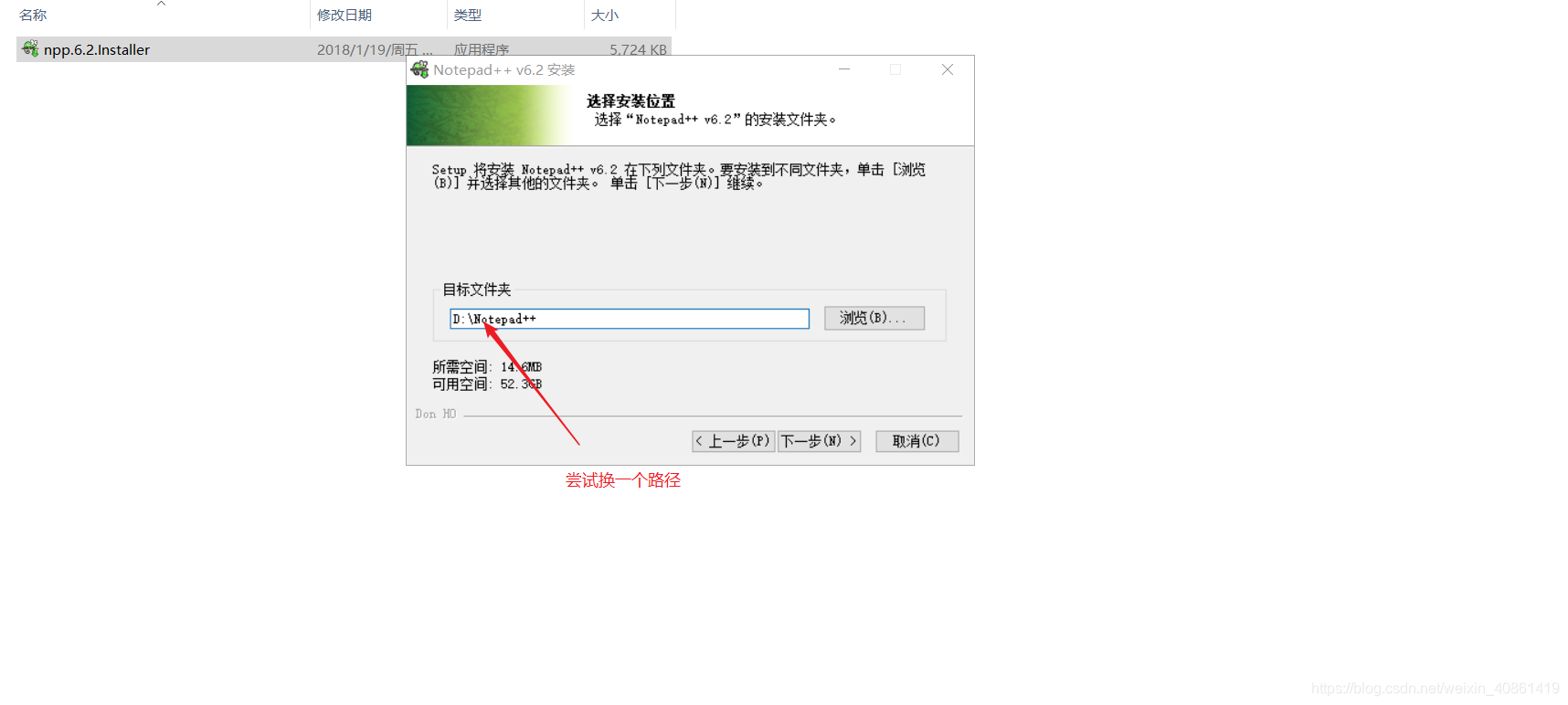Open the 浏览(B)... folder browser

874,318
